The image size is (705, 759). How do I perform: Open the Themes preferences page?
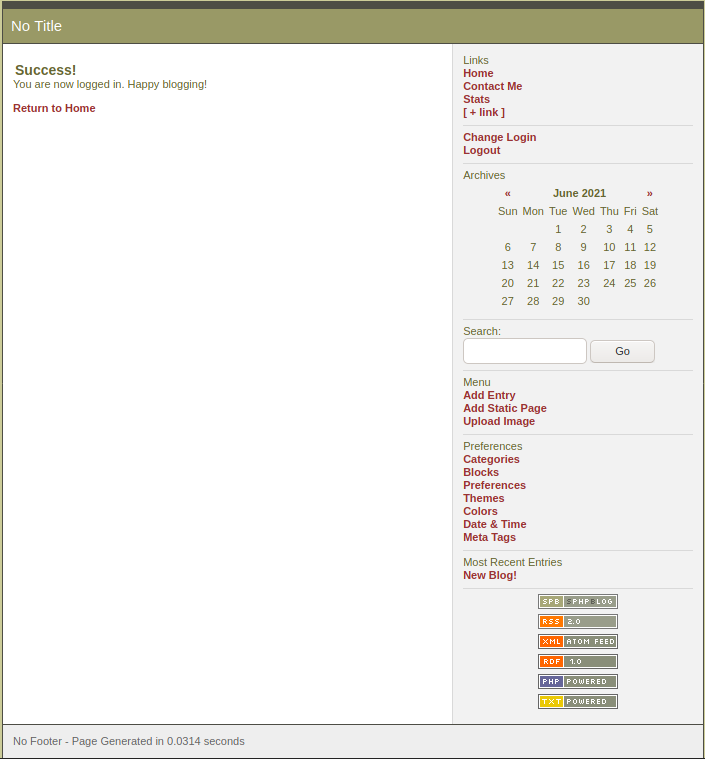coord(483,498)
